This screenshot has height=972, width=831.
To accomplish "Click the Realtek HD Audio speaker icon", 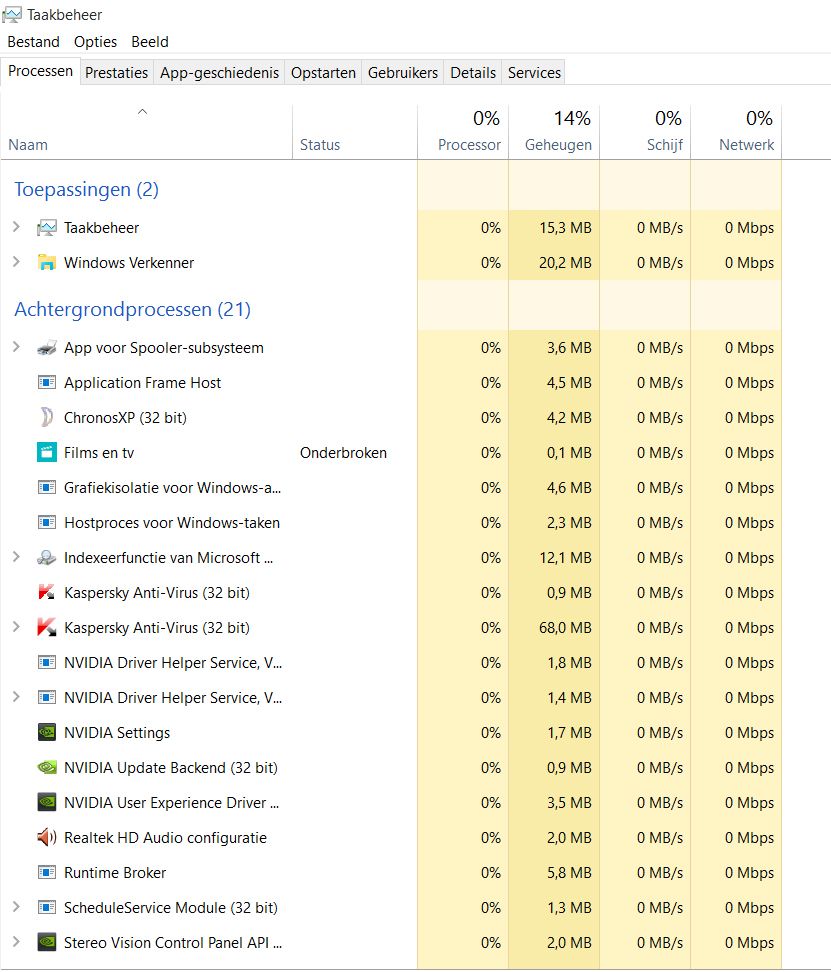I will (46, 837).
